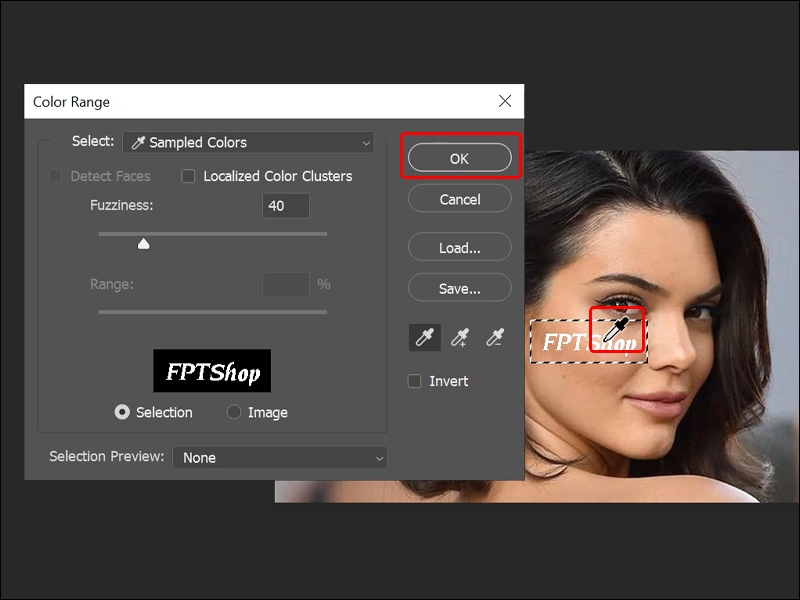Click the Fuzziness slider handle
This screenshot has height=600, width=800.
[143, 241]
